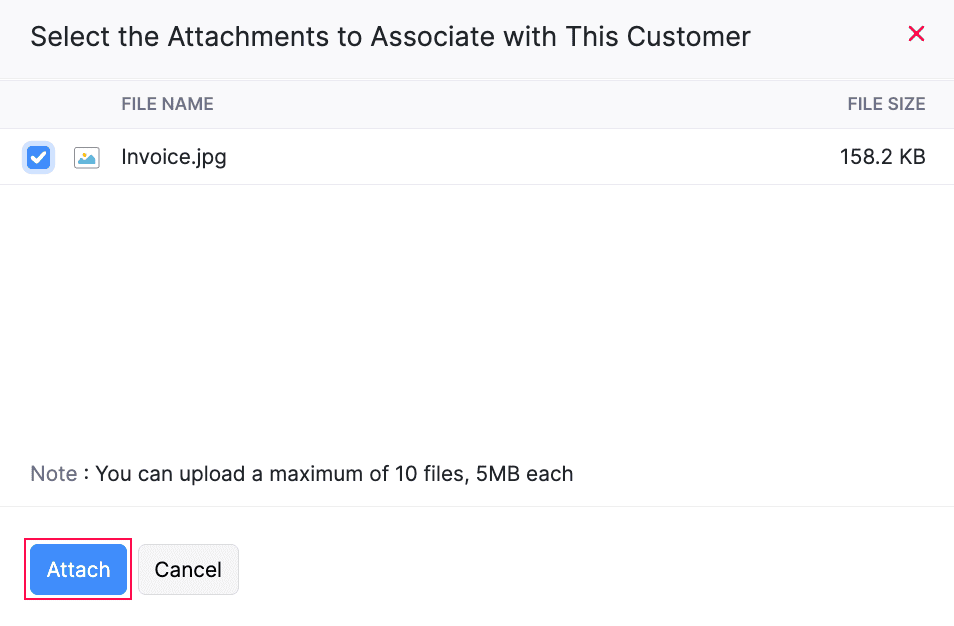Image resolution: width=954 pixels, height=626 pixels.
Task: Click the Cancel button
Action: click(x=188, y=569)
